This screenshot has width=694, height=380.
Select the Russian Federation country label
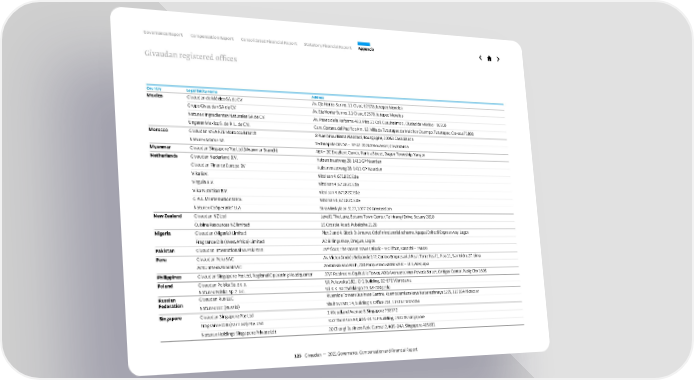[x=171, y=303]
